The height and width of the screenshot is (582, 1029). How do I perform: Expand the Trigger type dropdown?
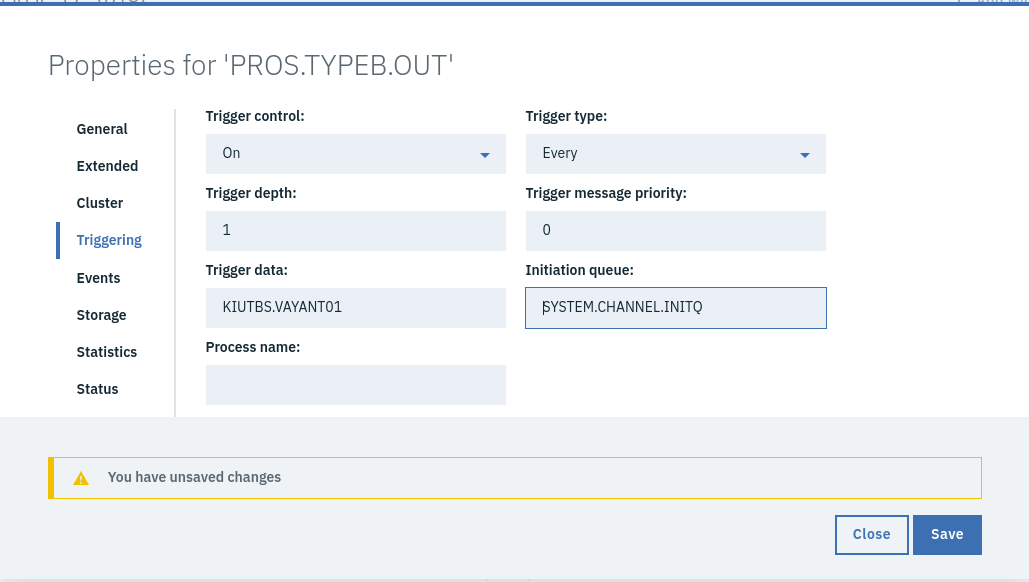(x=675, y=154)
